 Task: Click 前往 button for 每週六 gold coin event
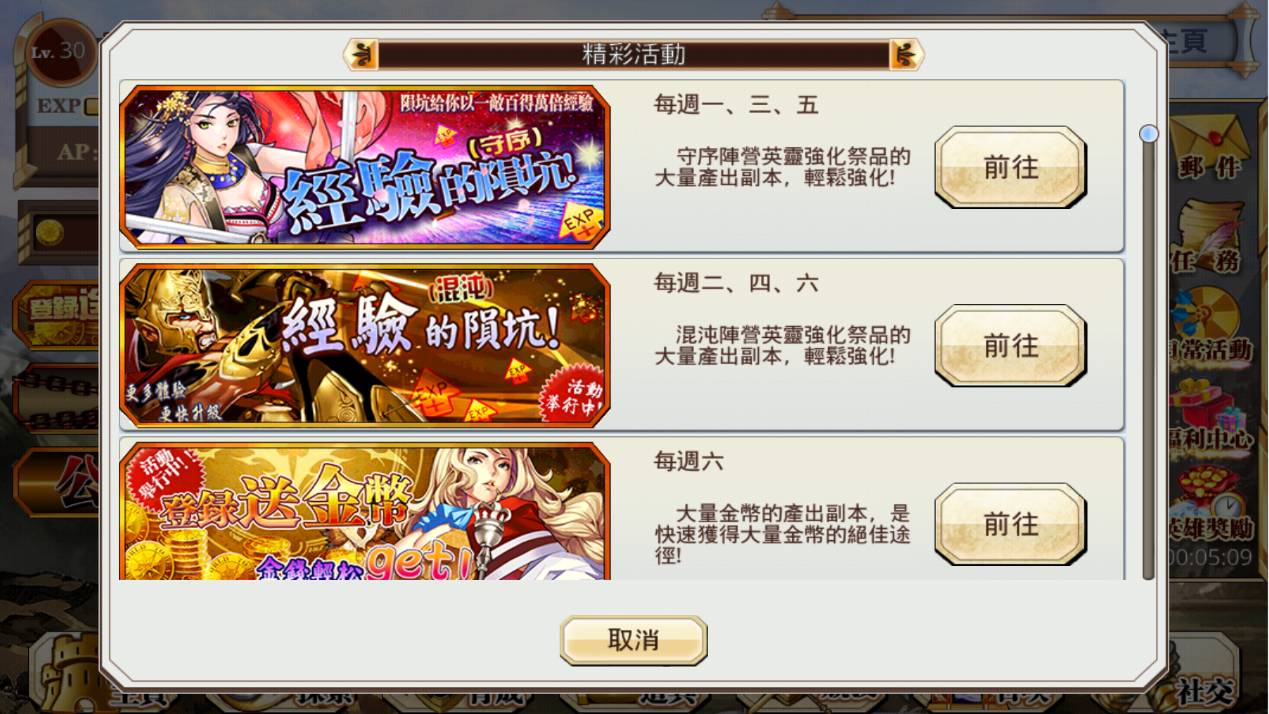point(1010,524)
